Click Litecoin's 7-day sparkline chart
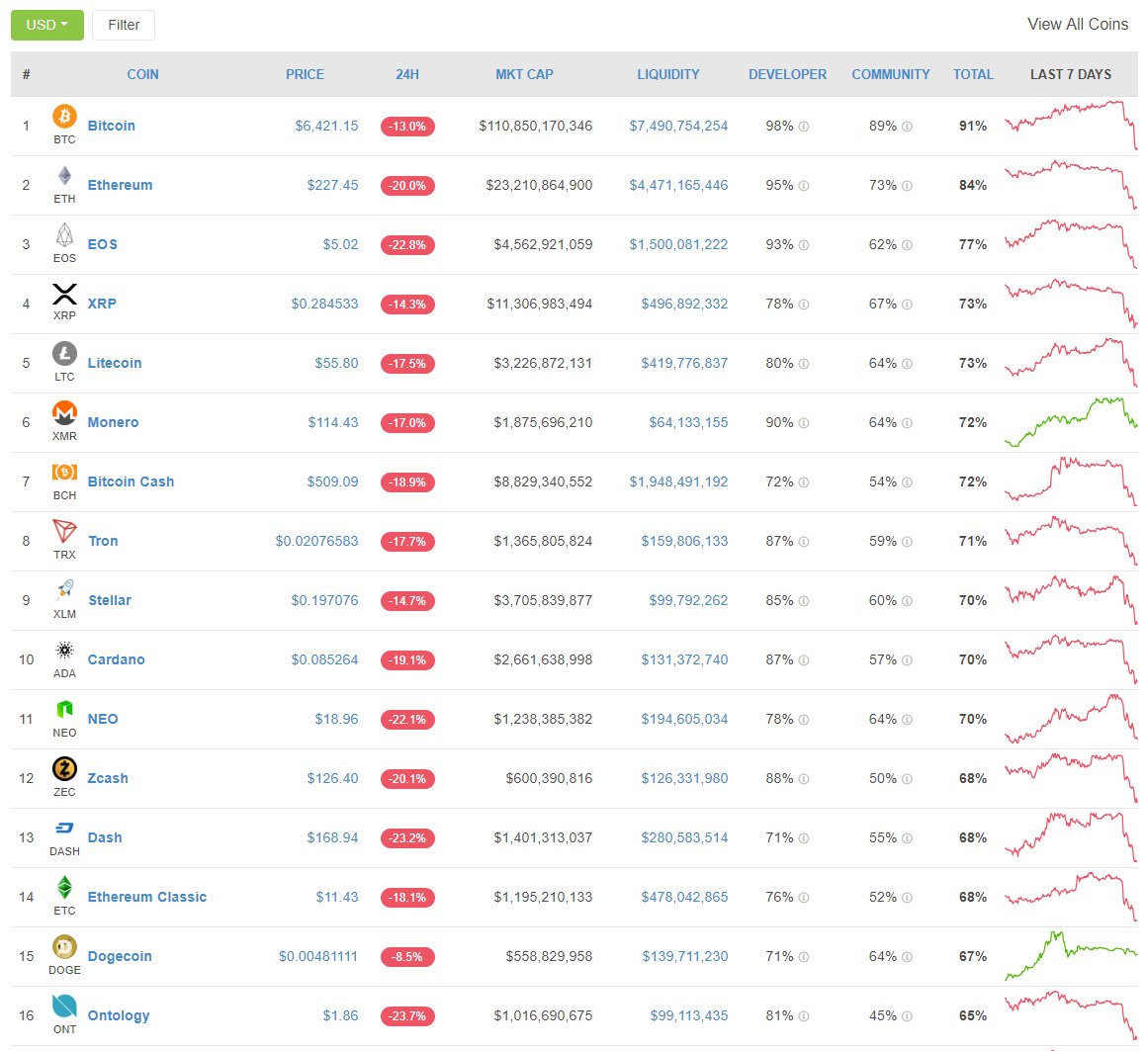The height and width of the screenshot is (1051, 1148). point(1071,362)
